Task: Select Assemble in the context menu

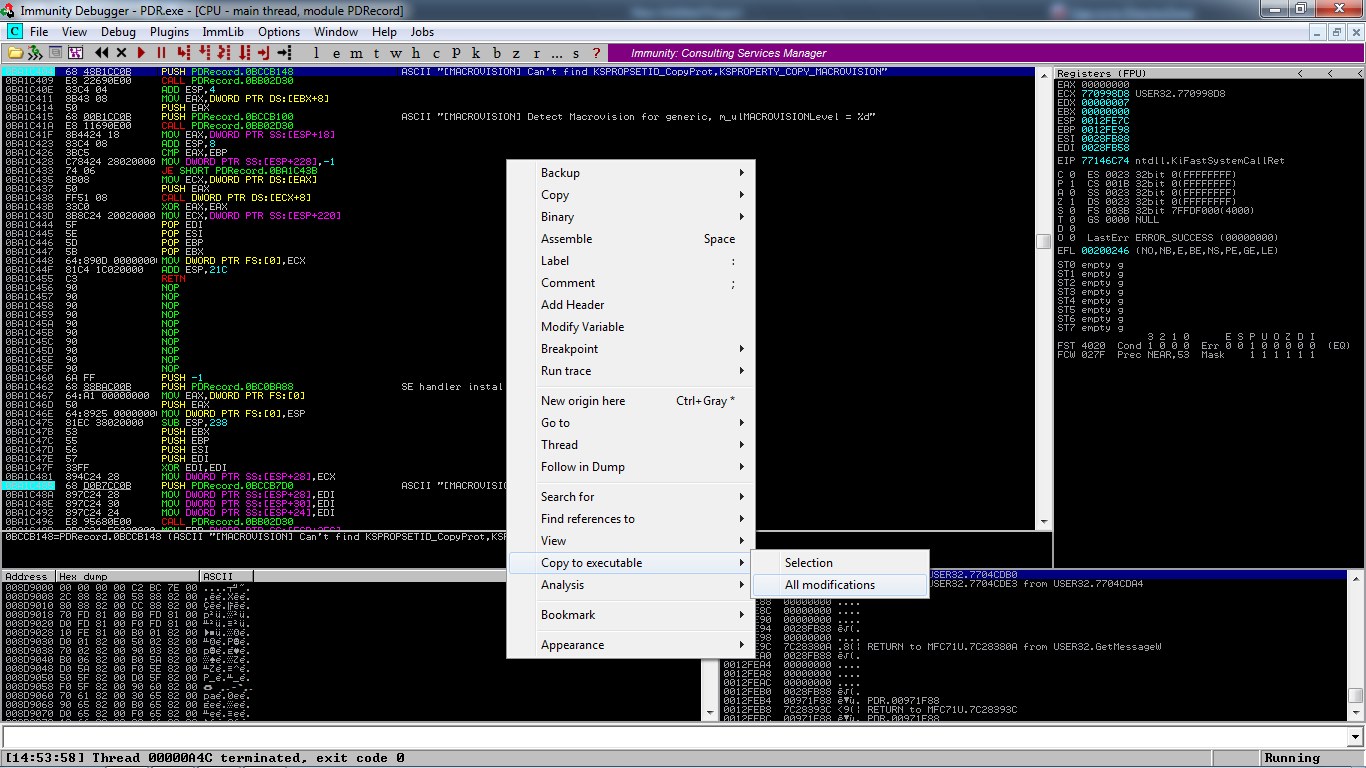Action: pos(631,239)
